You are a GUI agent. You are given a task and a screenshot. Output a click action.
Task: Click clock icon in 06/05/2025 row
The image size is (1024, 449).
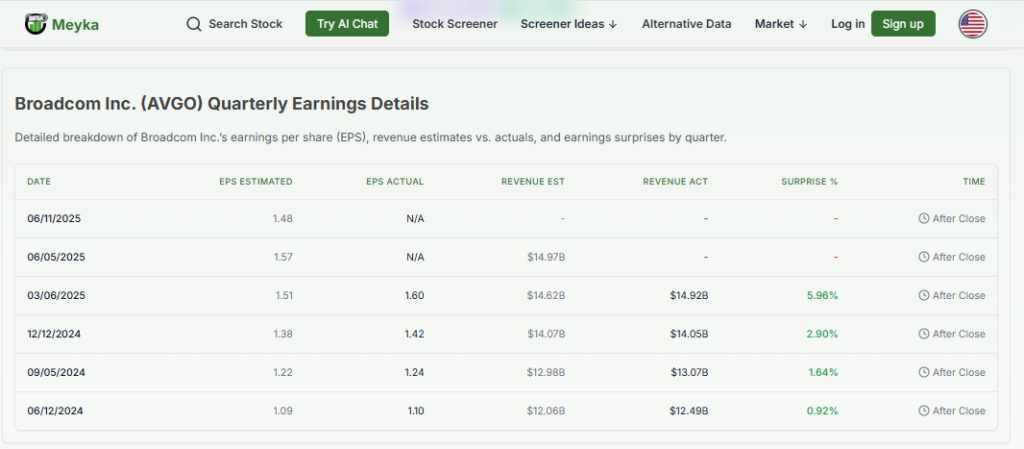pyautogui.click(x=923, y=257)
